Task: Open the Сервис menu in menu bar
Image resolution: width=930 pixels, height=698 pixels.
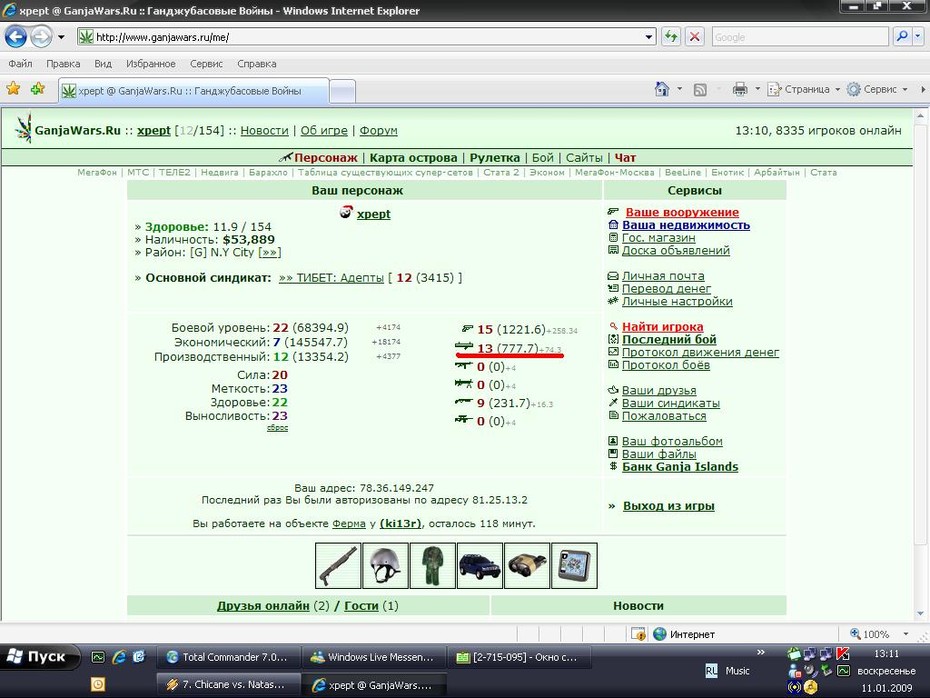Action: [x=206, y=63]
